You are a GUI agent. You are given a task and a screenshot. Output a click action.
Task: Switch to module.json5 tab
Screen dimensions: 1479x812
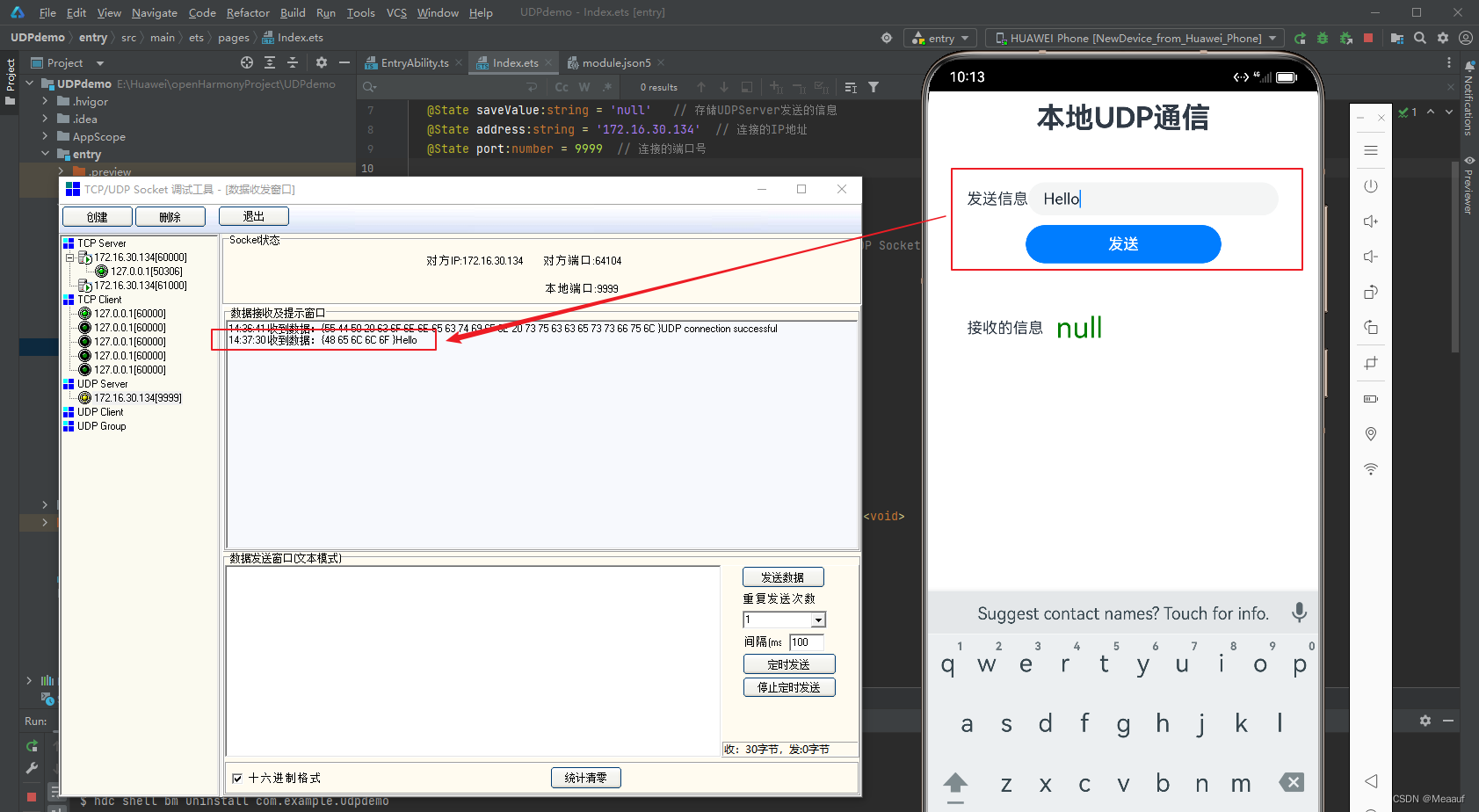coord(616,62)
